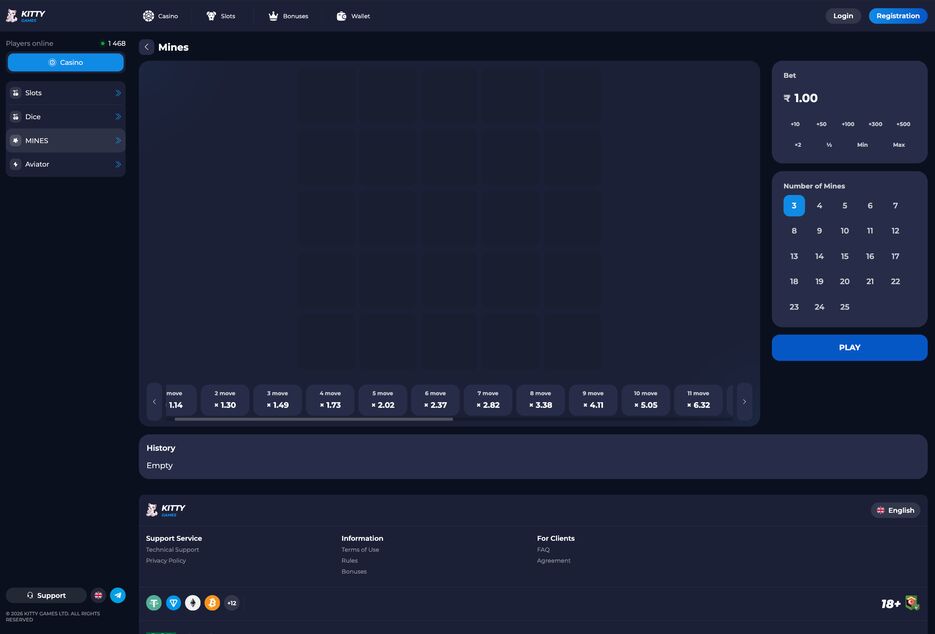The image size is (935, 634).
Task: Select 20 mines
Action: 844,282
